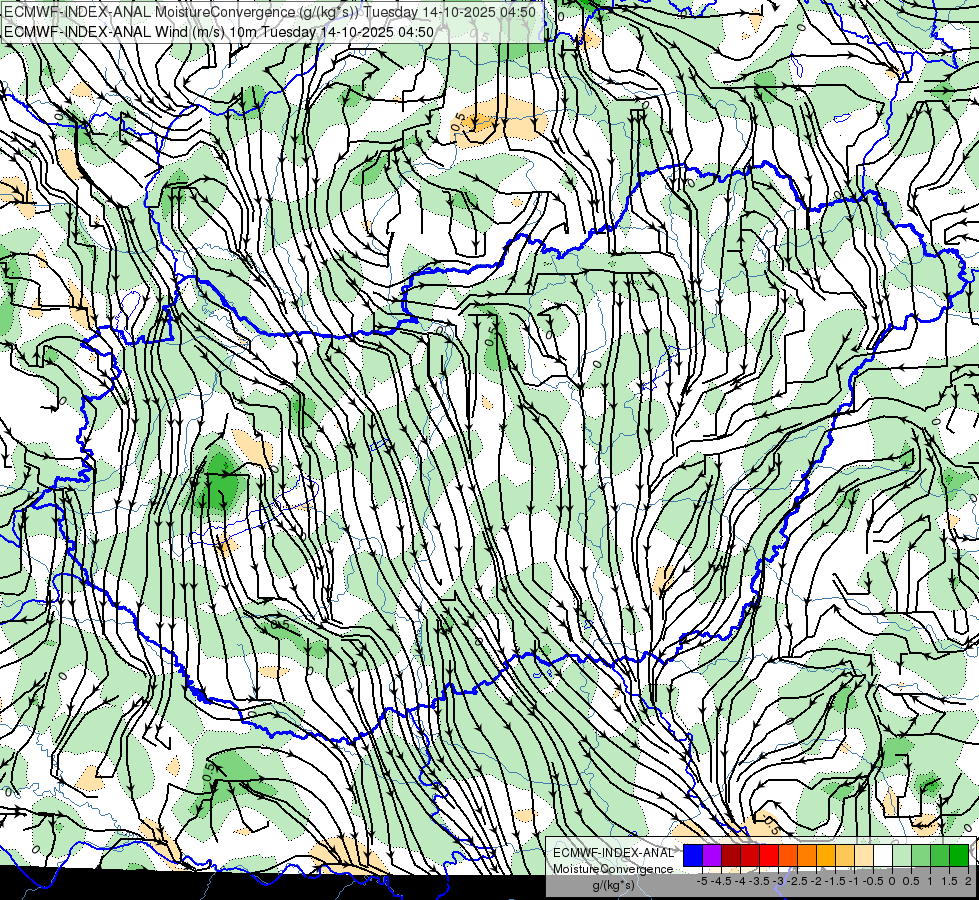Click the g/(kg*s) unit label in legend
Viewport: 979px width, 900px height.
click(614, 885)
